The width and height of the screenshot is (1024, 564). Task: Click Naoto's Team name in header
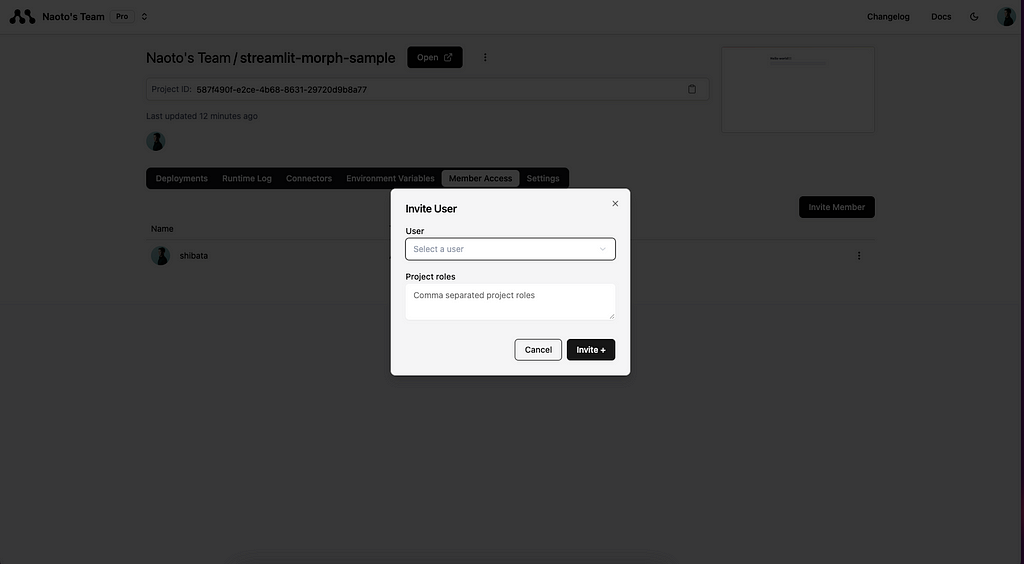pos(73,17)
